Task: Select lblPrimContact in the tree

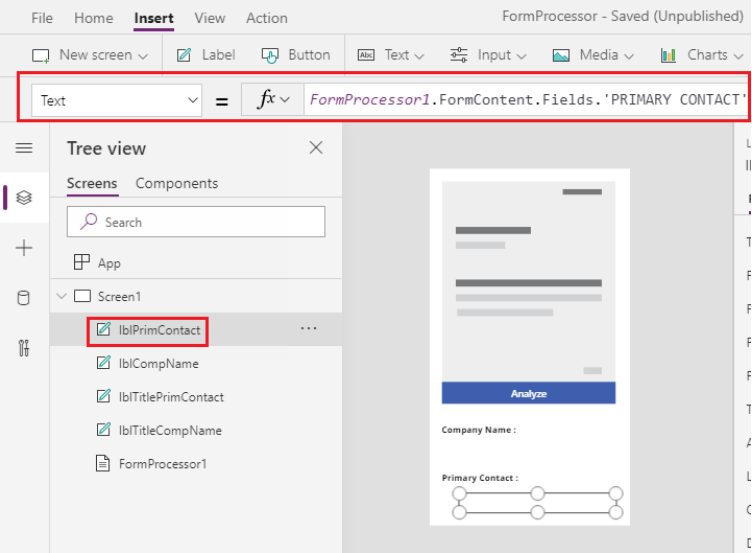Action: (160, 330)
